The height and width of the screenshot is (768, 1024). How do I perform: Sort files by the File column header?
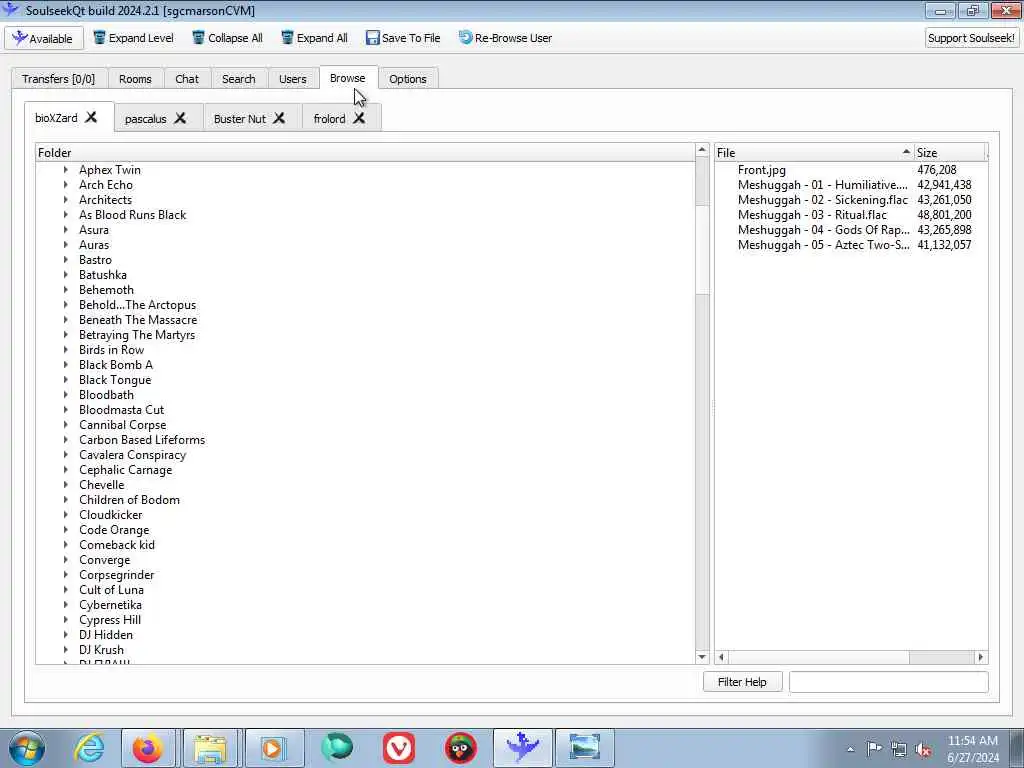(x=814, y=152)
